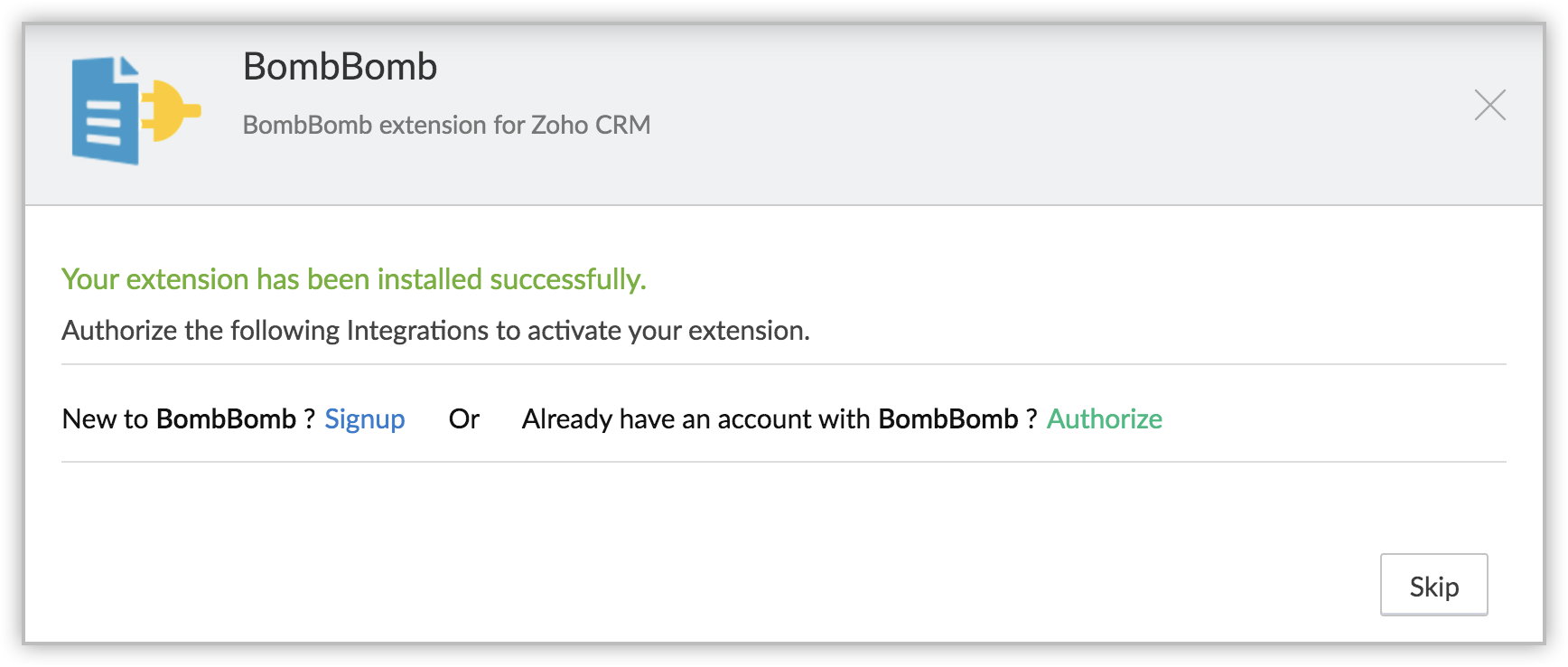Click the bold BombBomb before Authorize
The height and width of the screenshot is (667, 1568).
tap(947, 419)
